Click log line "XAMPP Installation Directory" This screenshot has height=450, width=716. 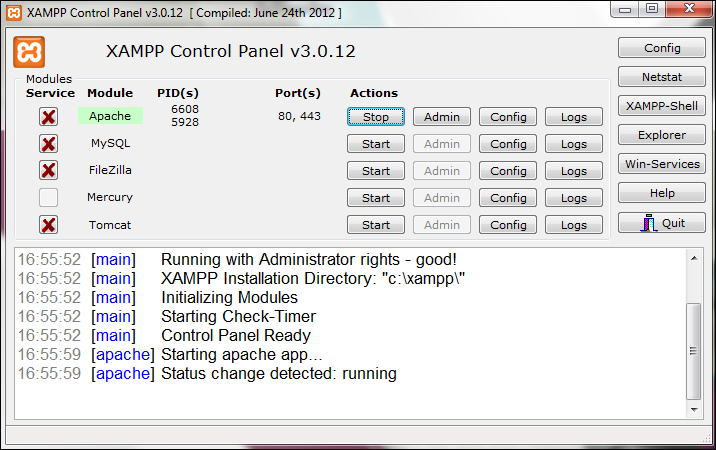(x=313, y=278)
